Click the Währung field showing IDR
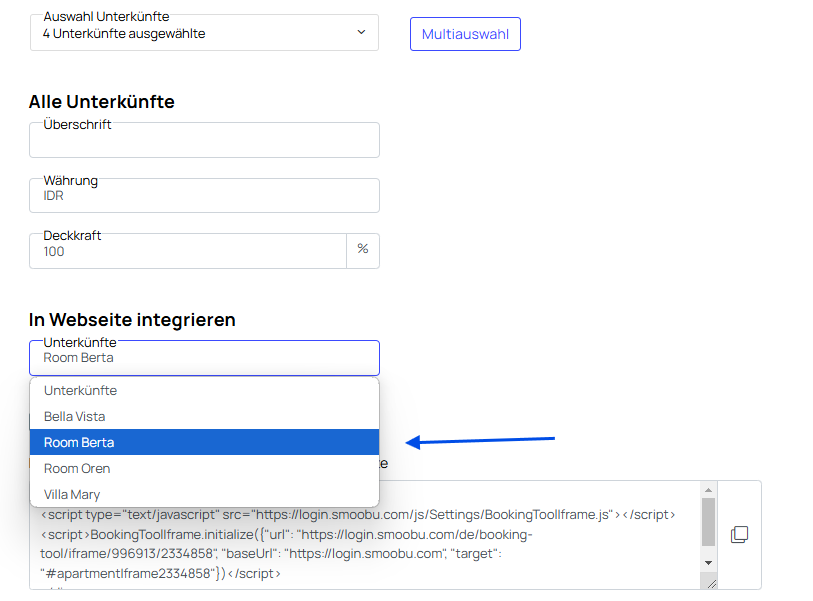This screenshot has width=813, height=601. click(x=204, y=195)
